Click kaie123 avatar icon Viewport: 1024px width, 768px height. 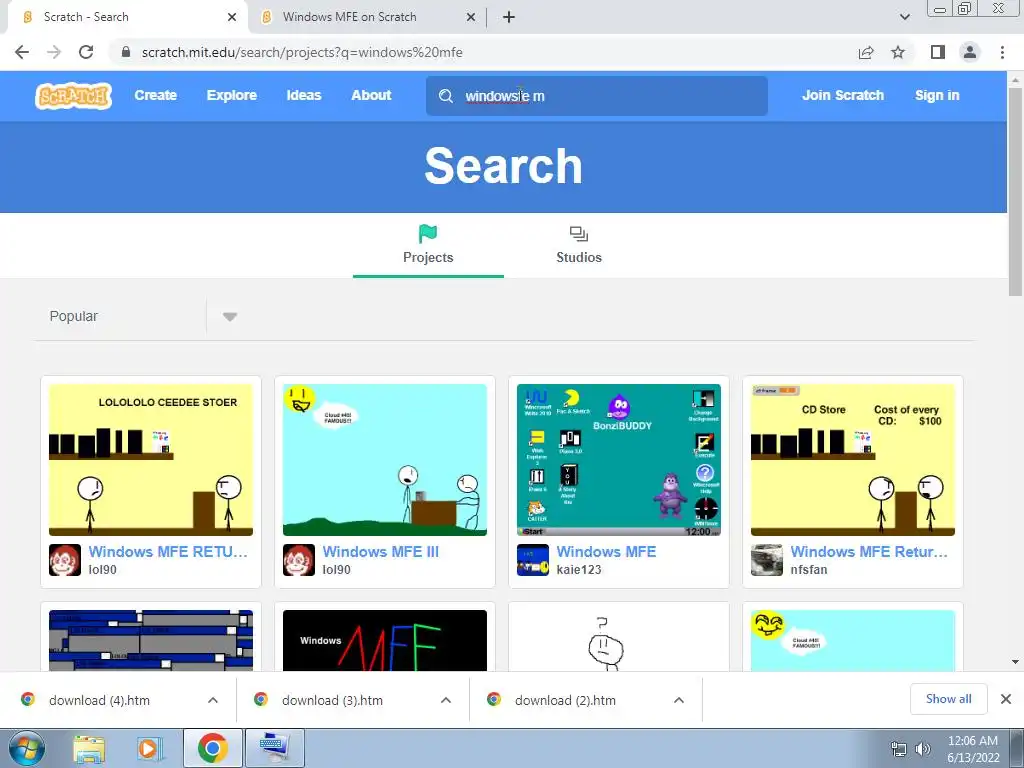tap(533, 560)
